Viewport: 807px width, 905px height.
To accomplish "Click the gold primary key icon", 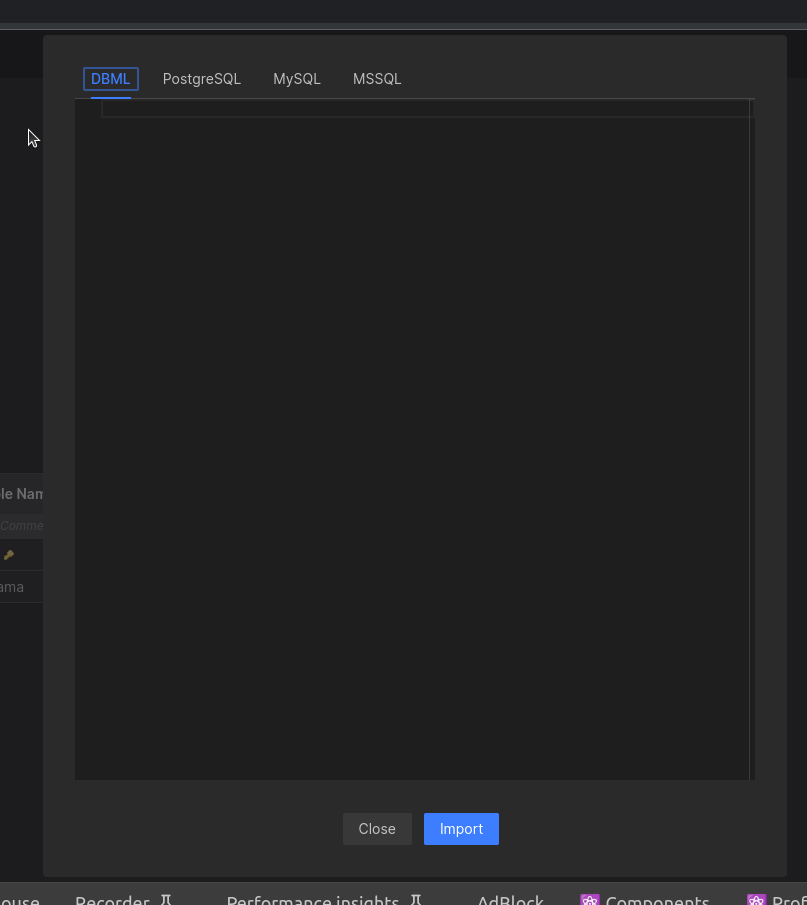I will click(x=9, y=555).
